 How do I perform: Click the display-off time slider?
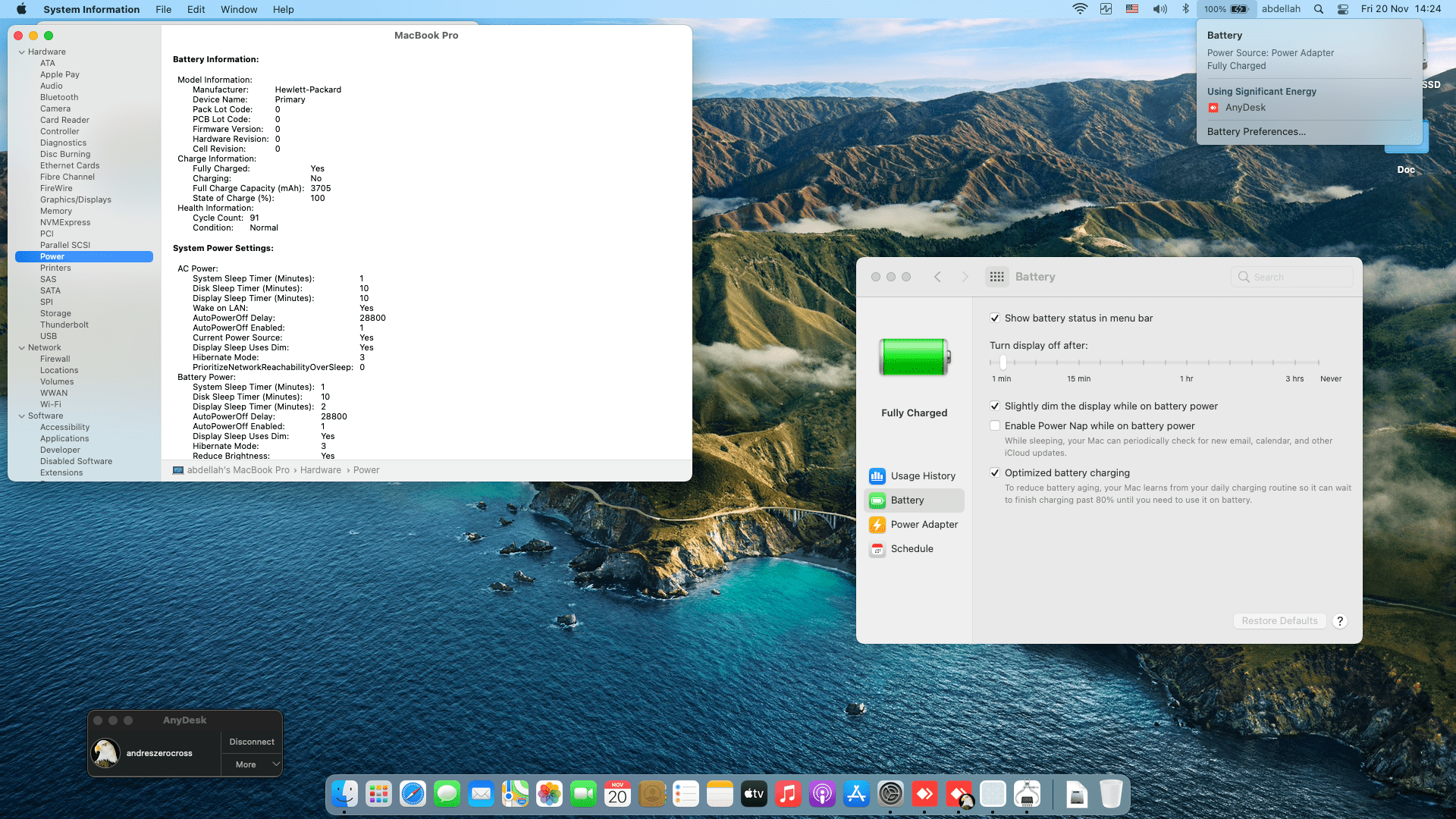pyautogui.click(x=1003, y=363)
